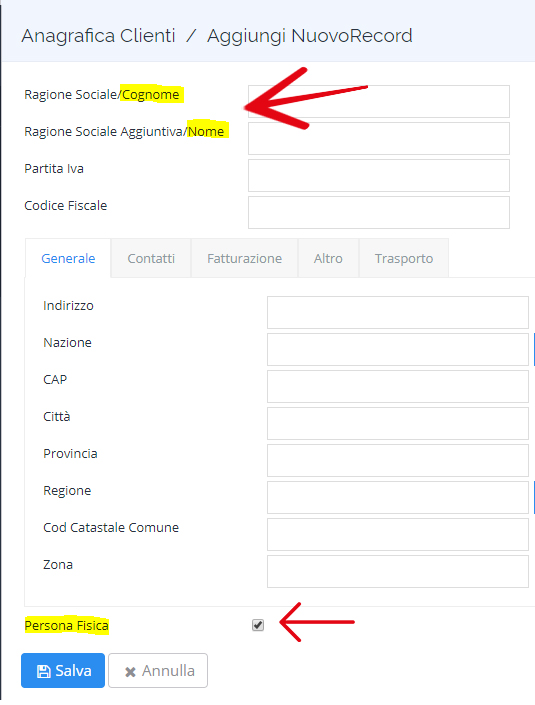535x705 pixels.
Task: Open the Nazione selection field
Action: pyautogui.click(x=397, y=349)
